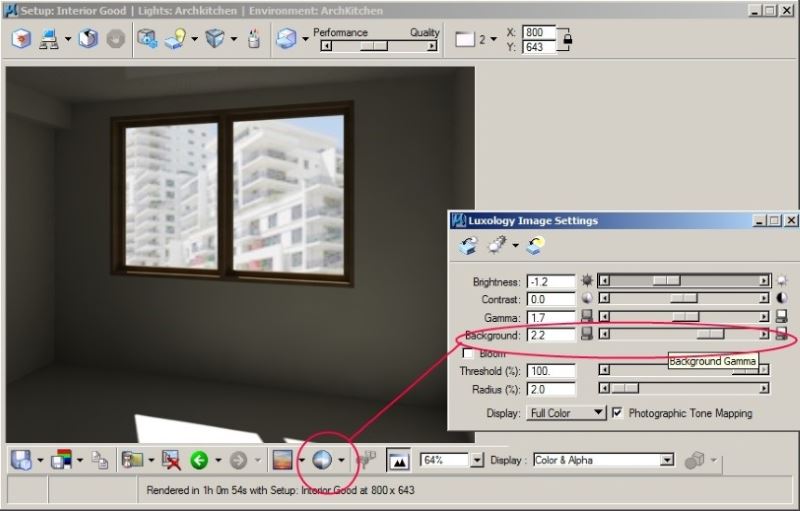Image resolution: width=800 pixels, height=511 pixels.
Task: Expand the Color & Alpha display dropdown
Action: click(667, 460)
